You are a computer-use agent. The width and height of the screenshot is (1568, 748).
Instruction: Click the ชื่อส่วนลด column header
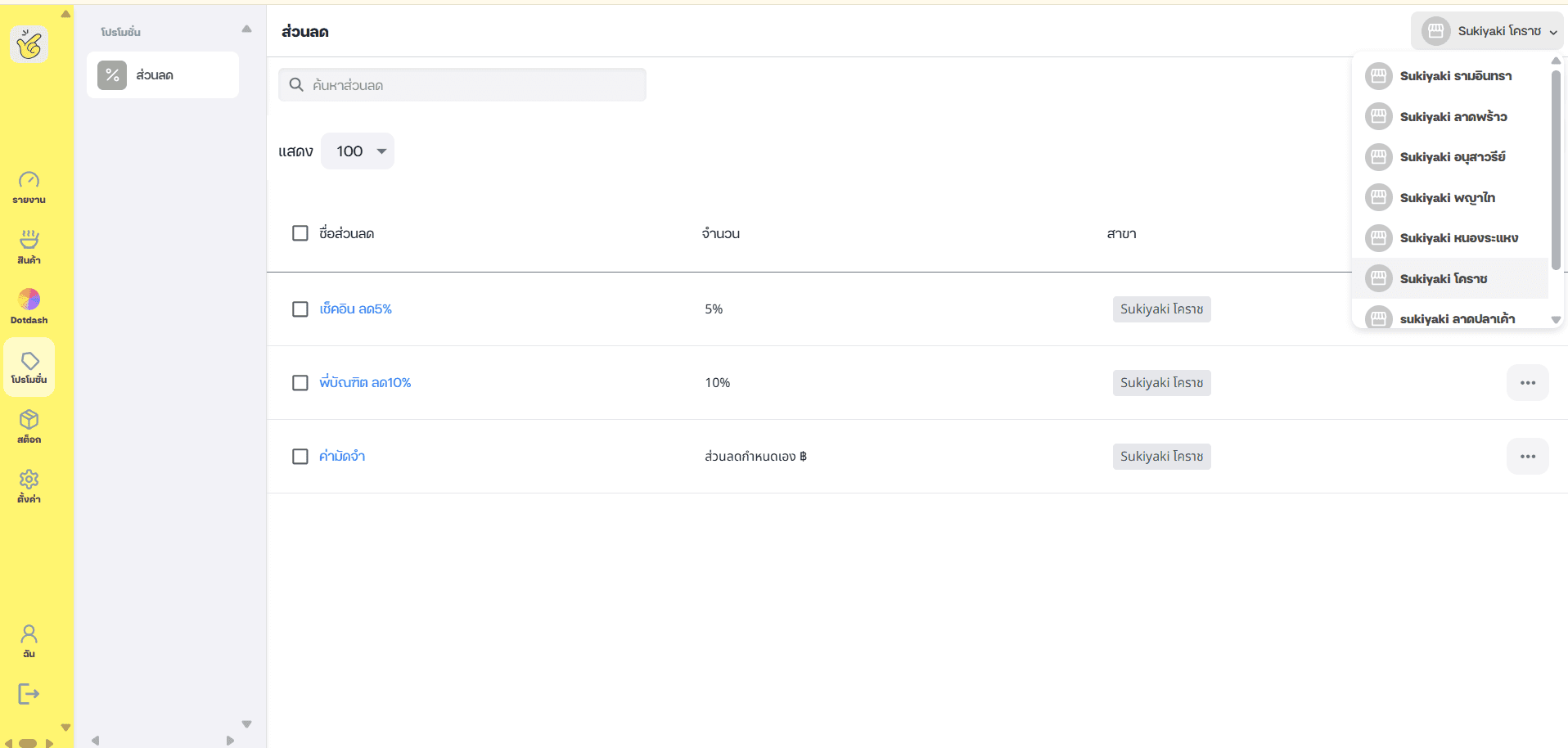[346, 233]
